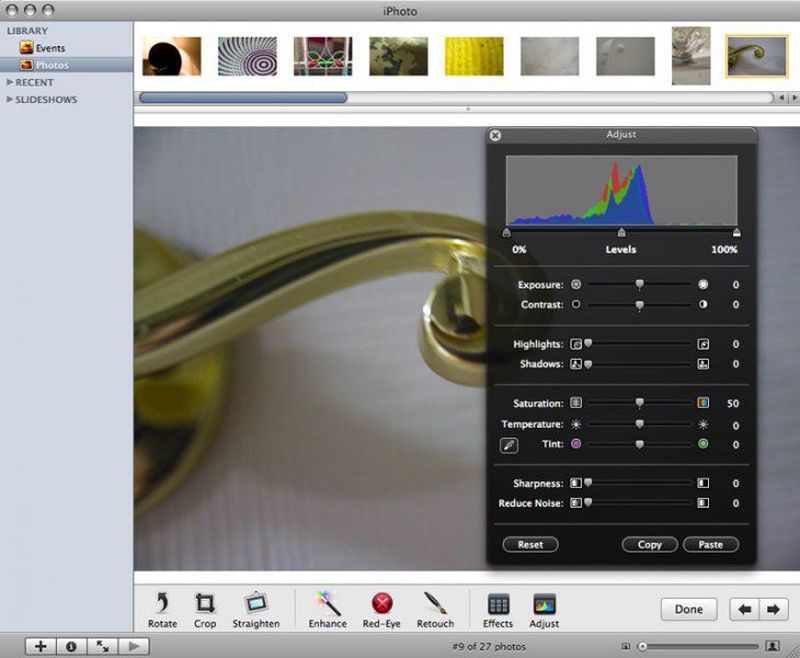Expand the Recent section in sidebar

point(10,82)
